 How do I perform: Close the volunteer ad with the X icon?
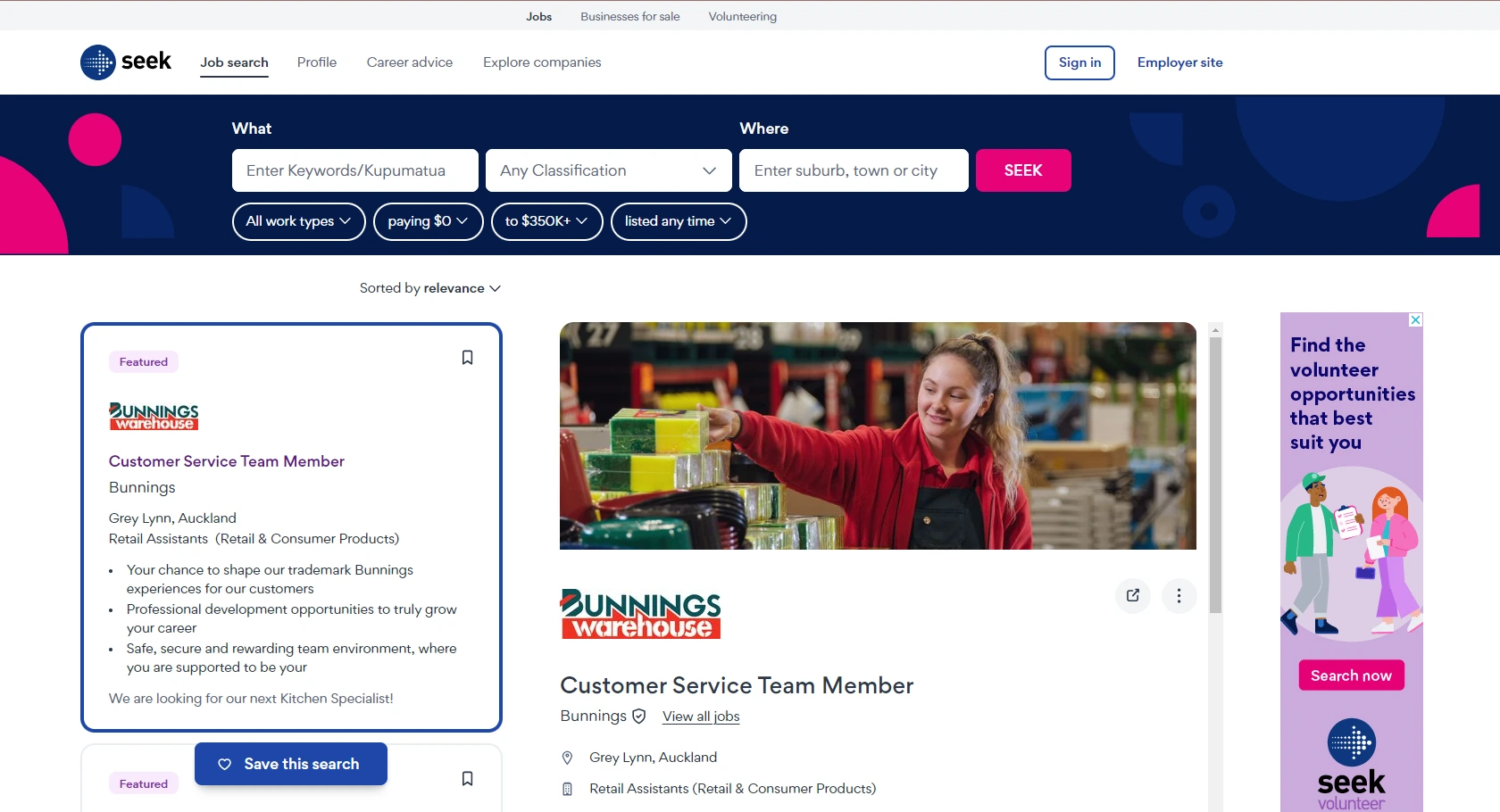click(x=1415, y=320)
